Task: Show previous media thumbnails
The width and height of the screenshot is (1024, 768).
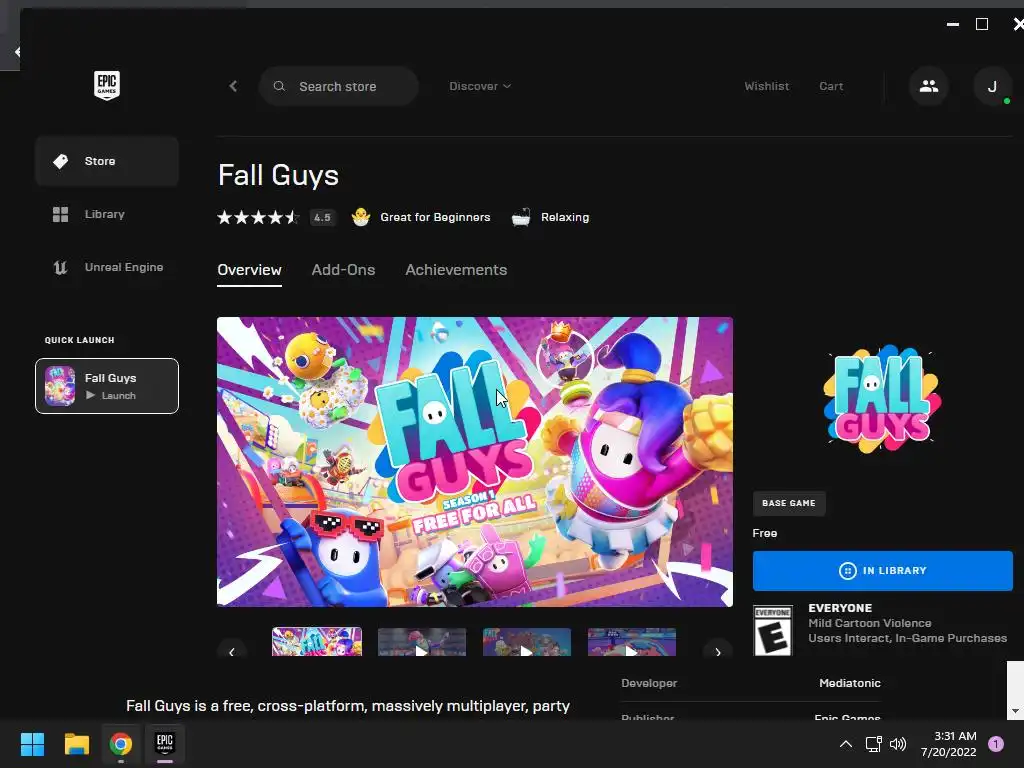Action: pos(232,651)
